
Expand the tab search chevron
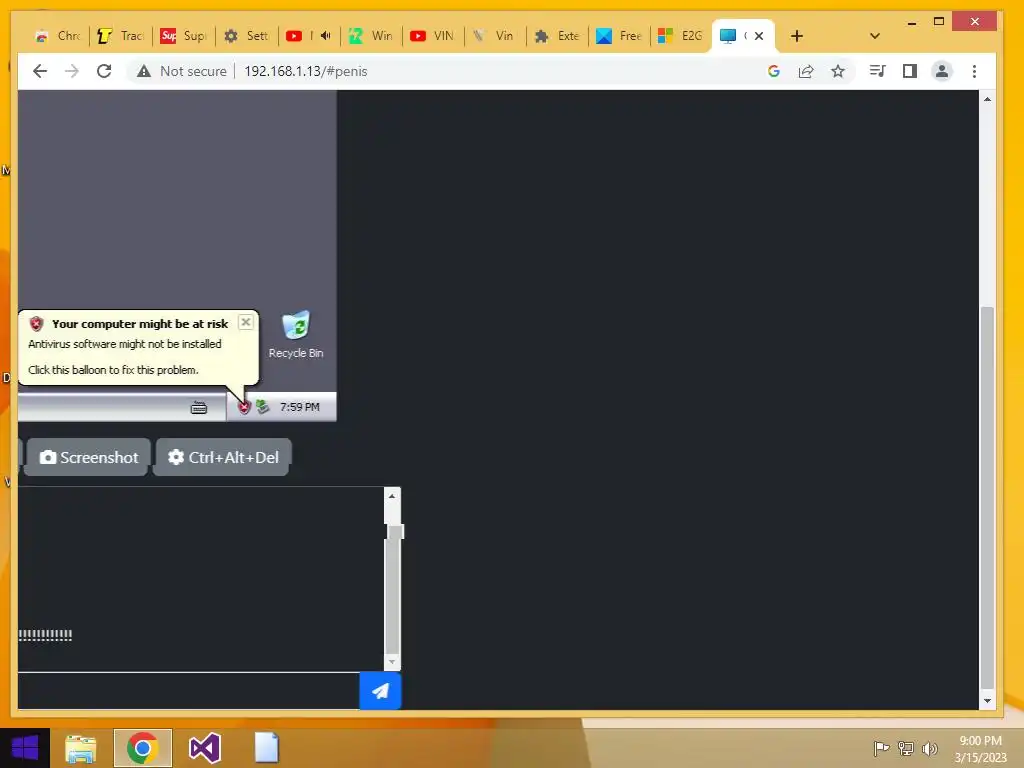point(875,36)
